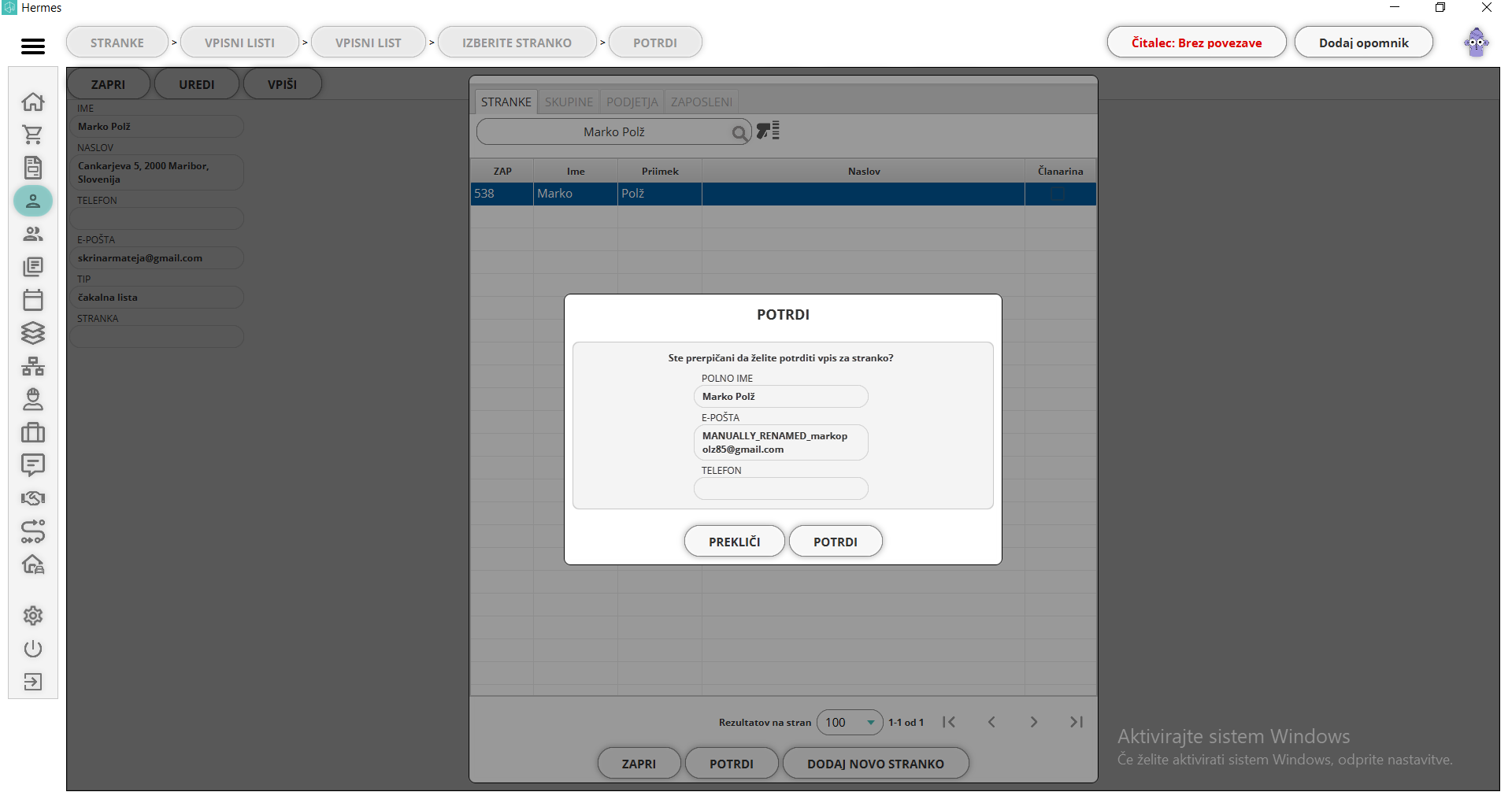
Task: Open the document sidebar icon
Action: (x=33, y=168)
